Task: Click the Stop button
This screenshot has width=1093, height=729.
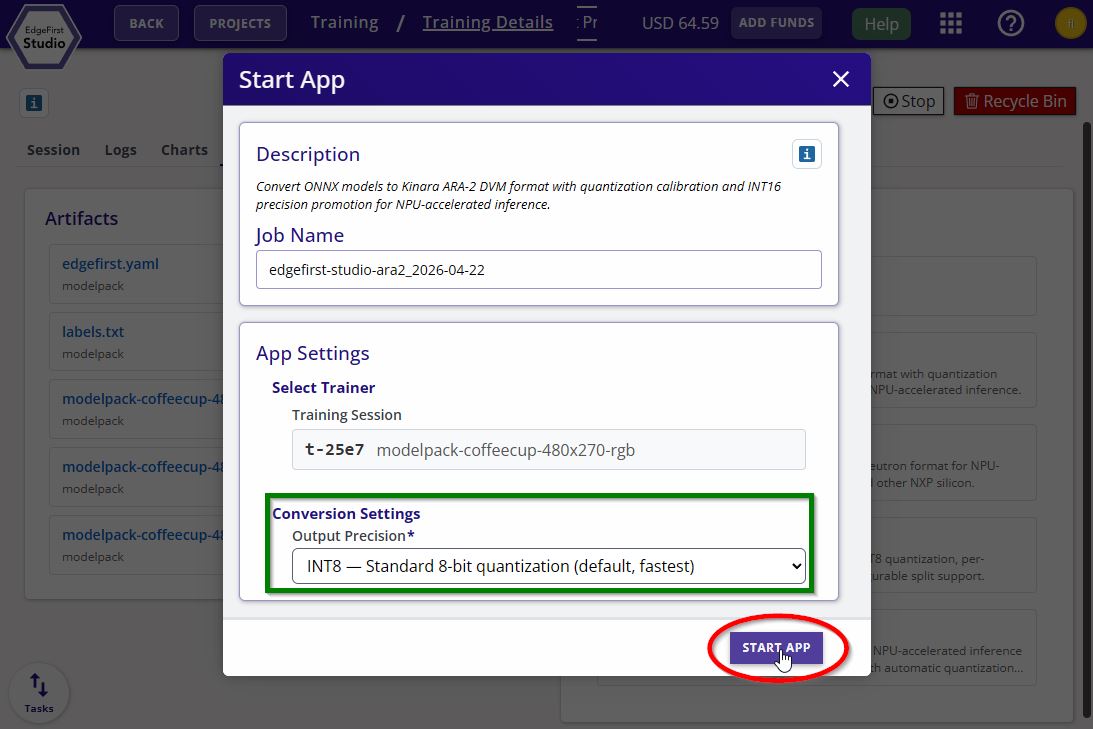Action: pos(908,102)
